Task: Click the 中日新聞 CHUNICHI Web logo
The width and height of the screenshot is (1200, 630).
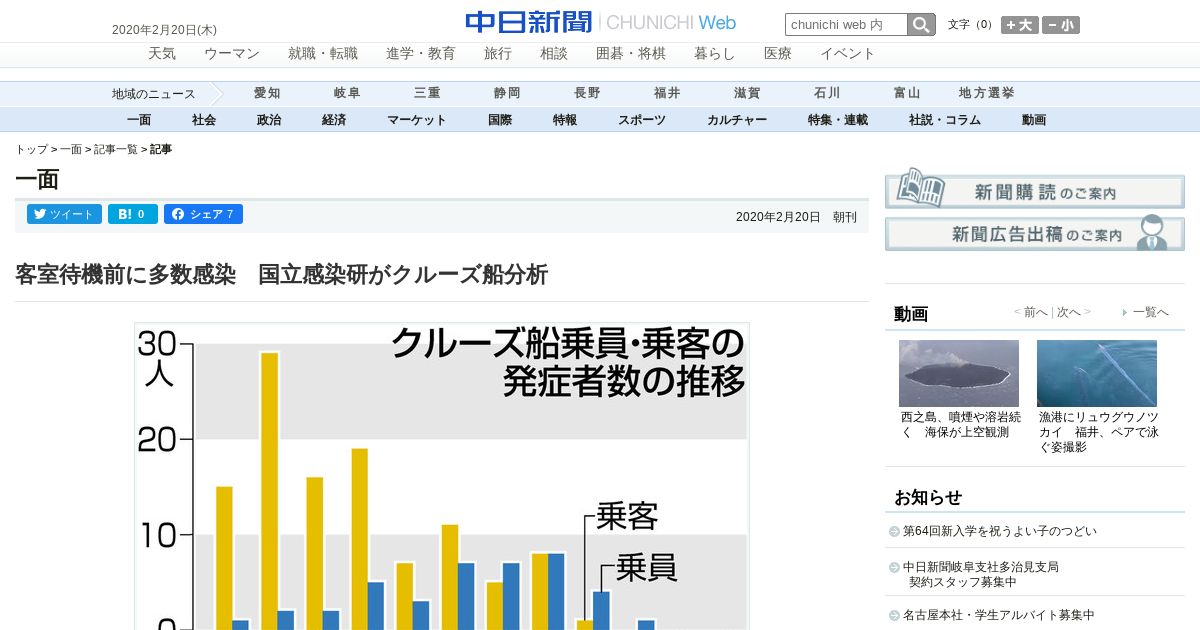Action: [601, 22]
